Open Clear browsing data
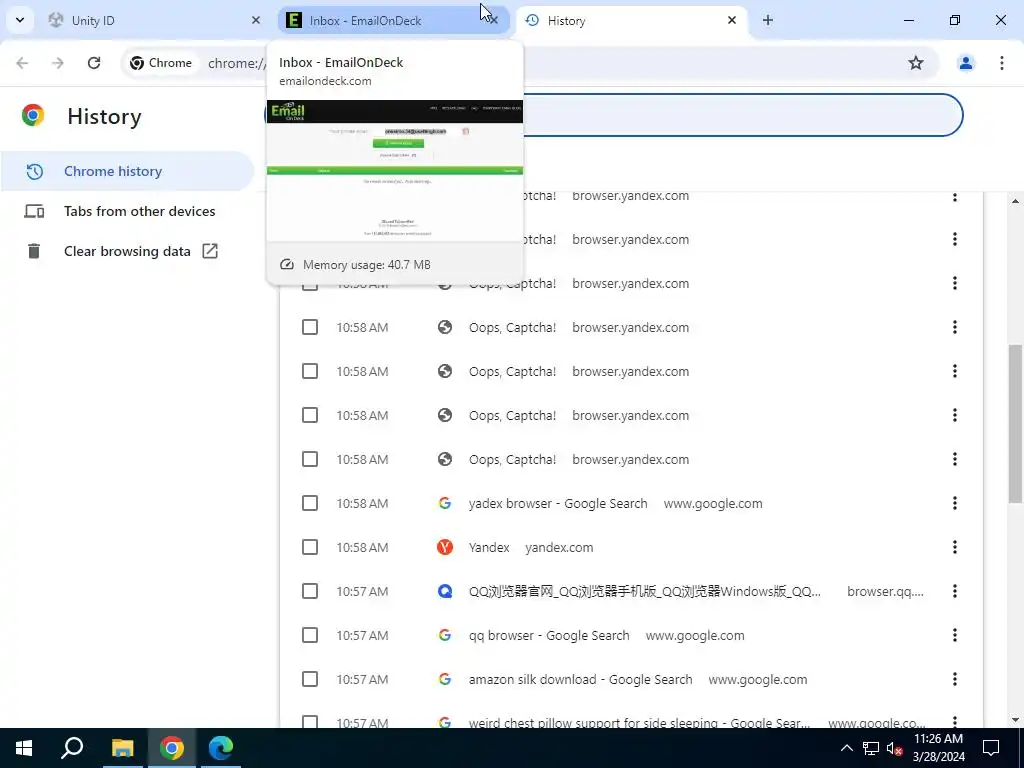 pyautogui.click(x=127, y=251)
